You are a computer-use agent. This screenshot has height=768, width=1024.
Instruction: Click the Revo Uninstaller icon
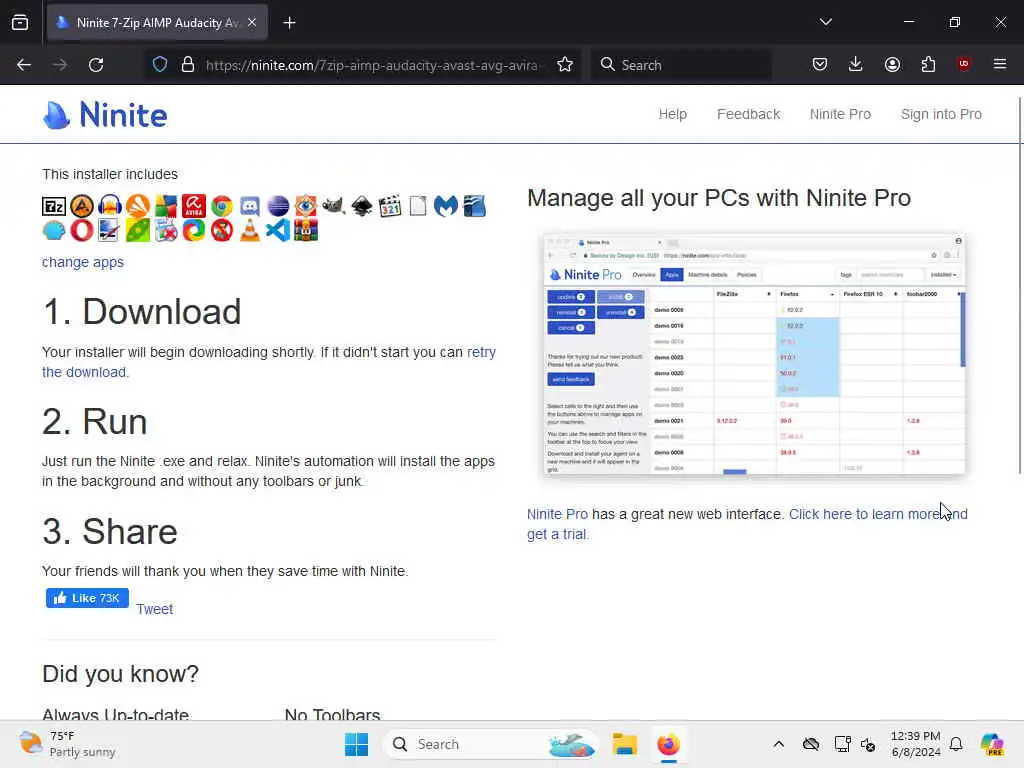tap(166, 231)
